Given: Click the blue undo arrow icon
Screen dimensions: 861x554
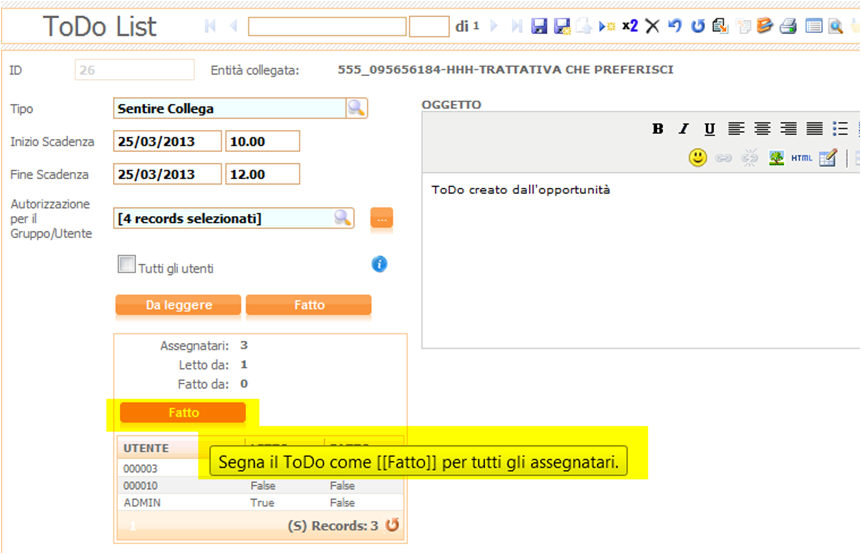Looking at the screenshot, I should click(x=675, y=27).
